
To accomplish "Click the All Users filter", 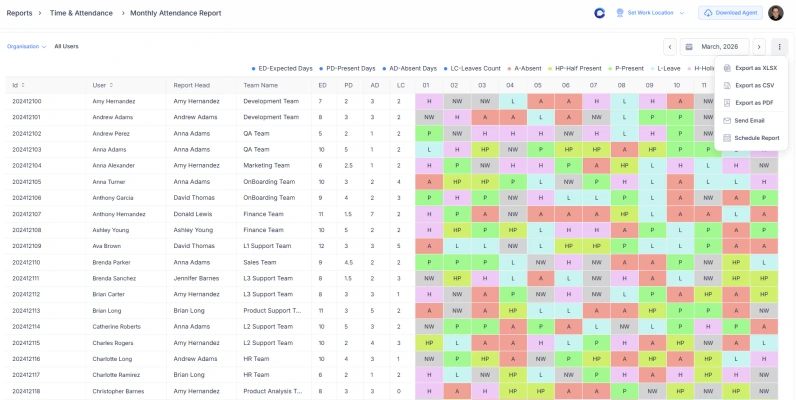I will [x=66, y=46].
